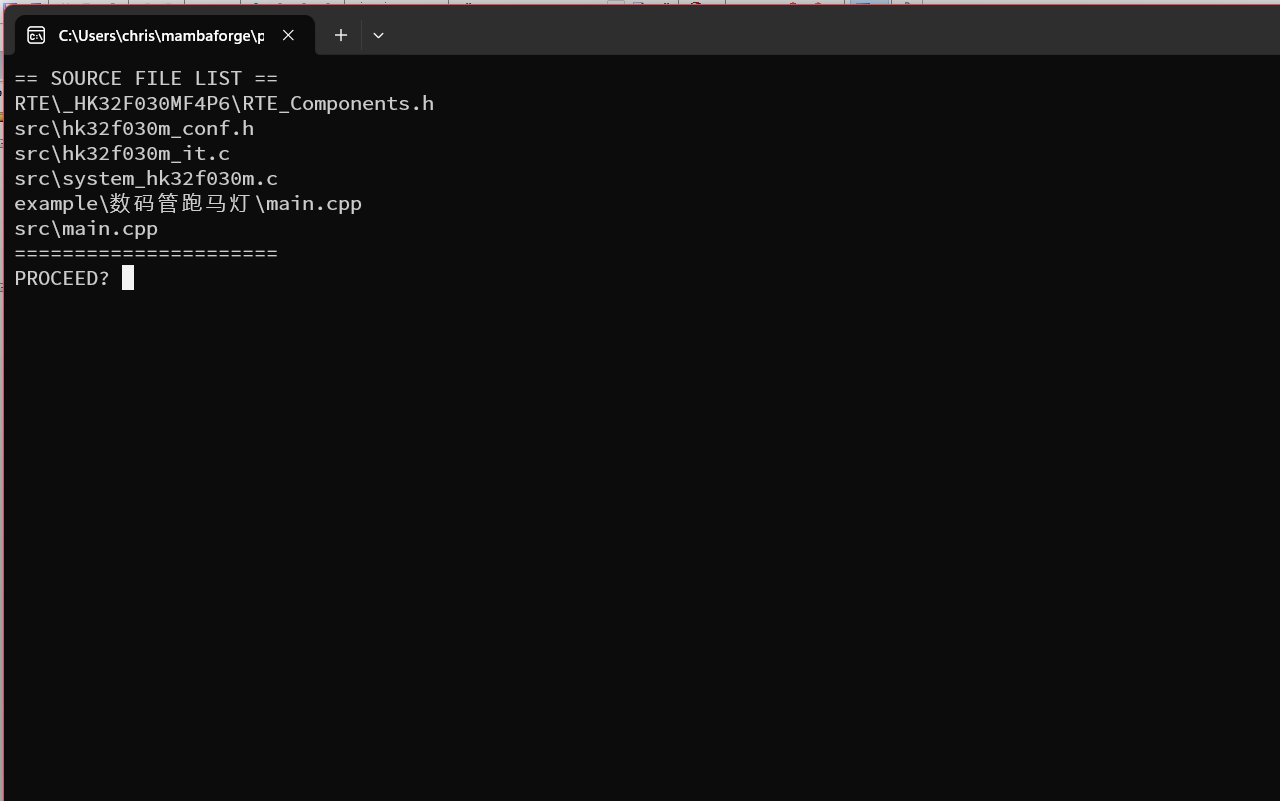The height and width of the screenshot is (801, 1280).
Task: Click the src\hk32f030m_conf.h line
Action: coord(134,128)
